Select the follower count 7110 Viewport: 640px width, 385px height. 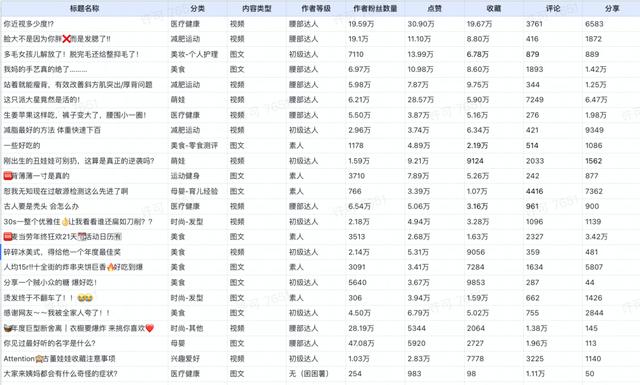coord(356,54)
